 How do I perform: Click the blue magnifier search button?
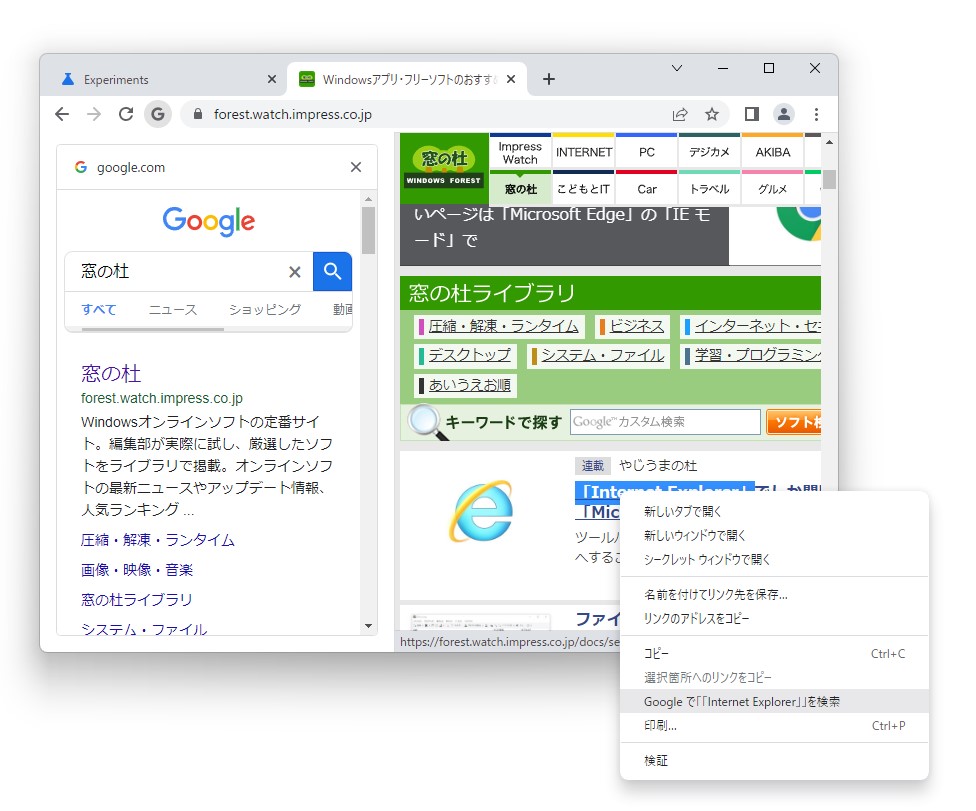(332, 271)
